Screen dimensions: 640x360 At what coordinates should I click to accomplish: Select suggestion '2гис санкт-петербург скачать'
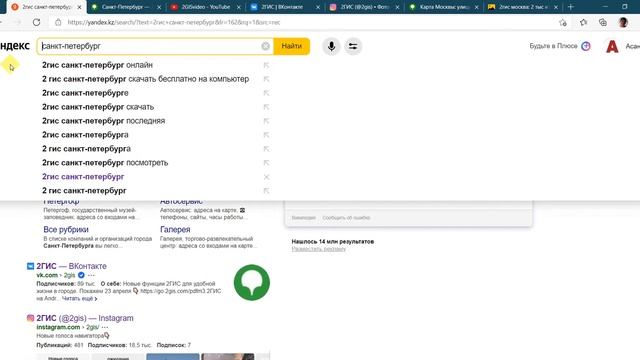tap(98, 107)
